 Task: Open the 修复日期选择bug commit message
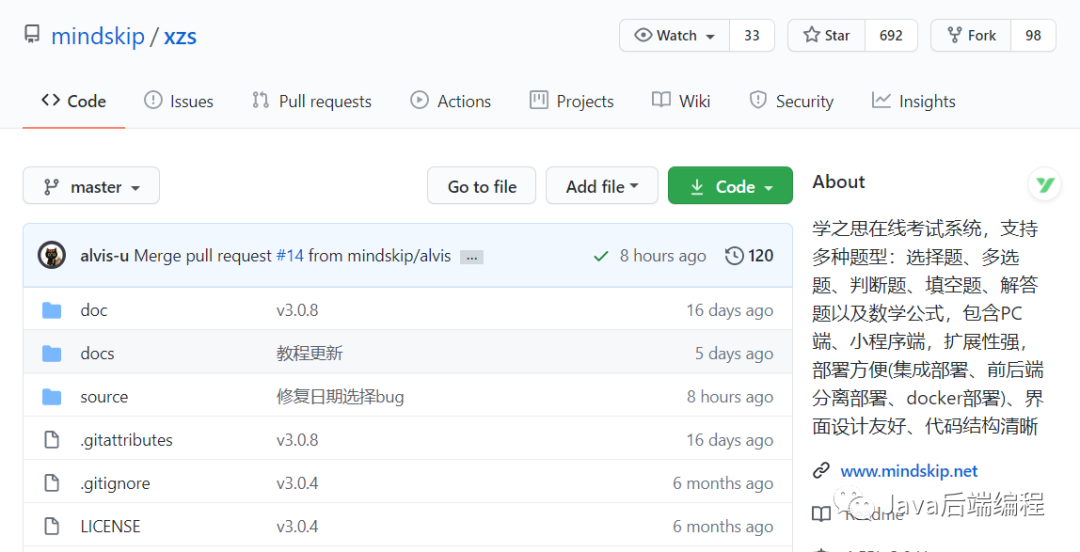340,397
